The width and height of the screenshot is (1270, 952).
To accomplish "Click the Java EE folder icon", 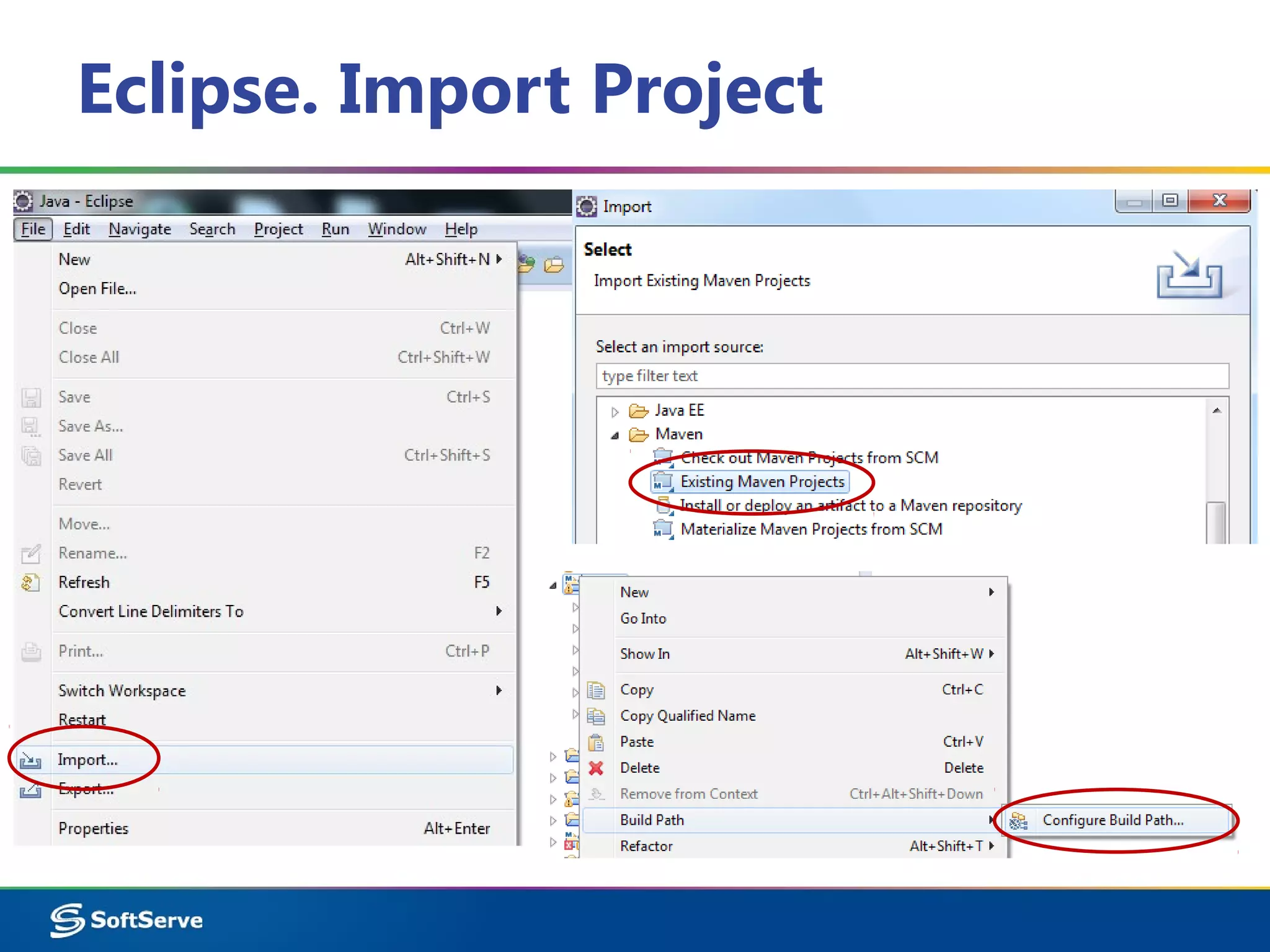I will (639, 411).
